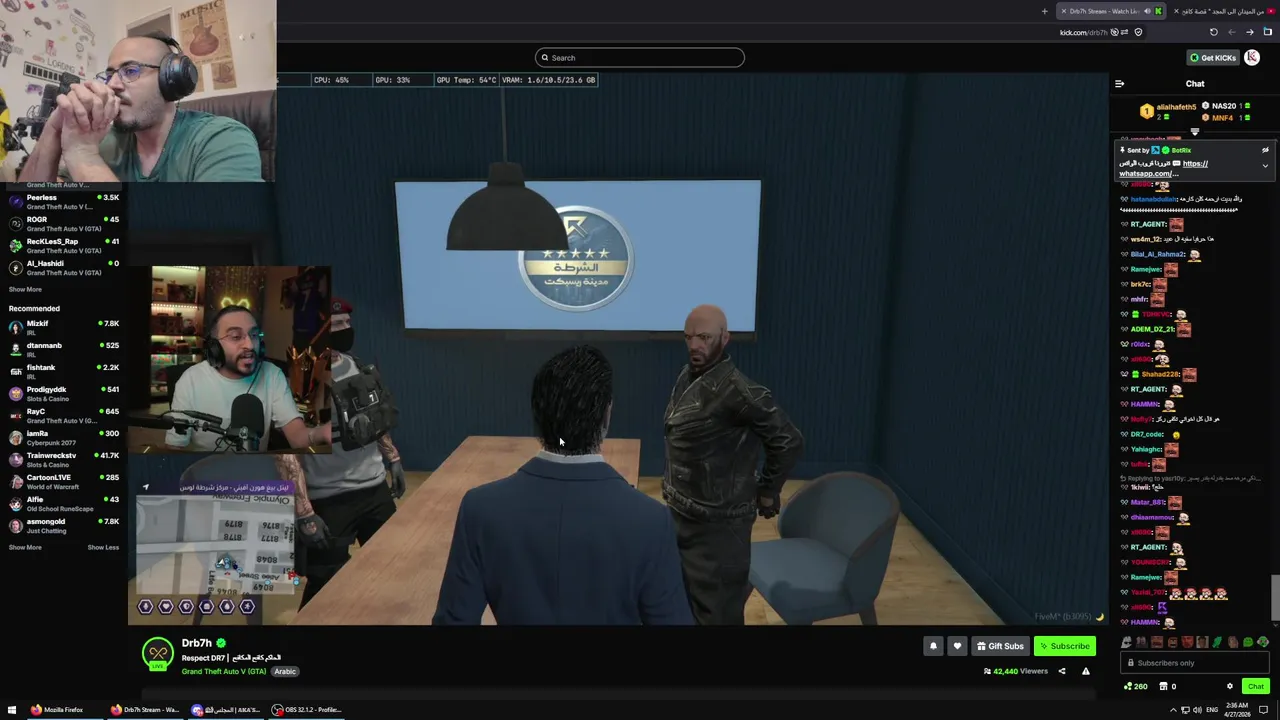Click the Subscribers only chat input

pos(1195,663)
